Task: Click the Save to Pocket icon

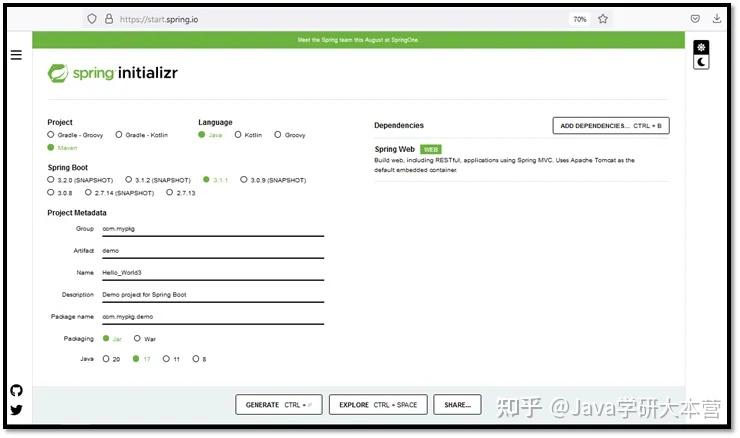Action: [695, 18]
